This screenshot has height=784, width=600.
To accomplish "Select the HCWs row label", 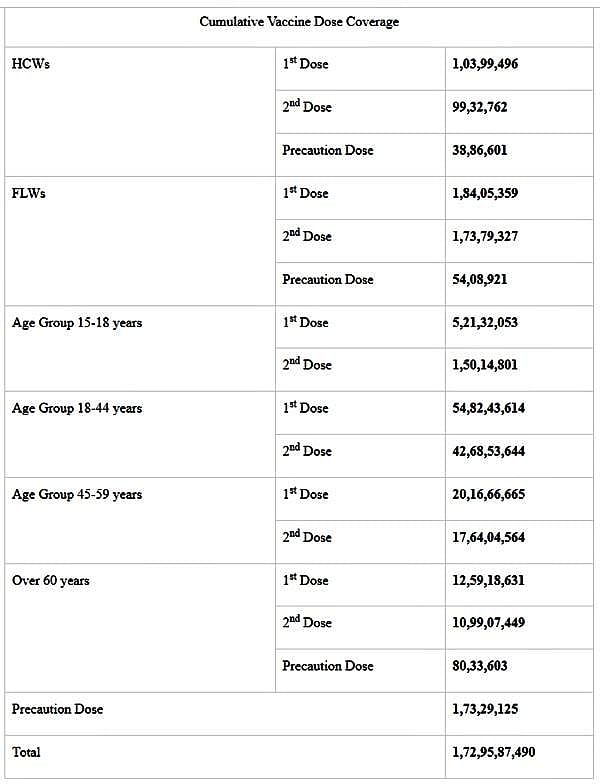I will pos(28,64).
